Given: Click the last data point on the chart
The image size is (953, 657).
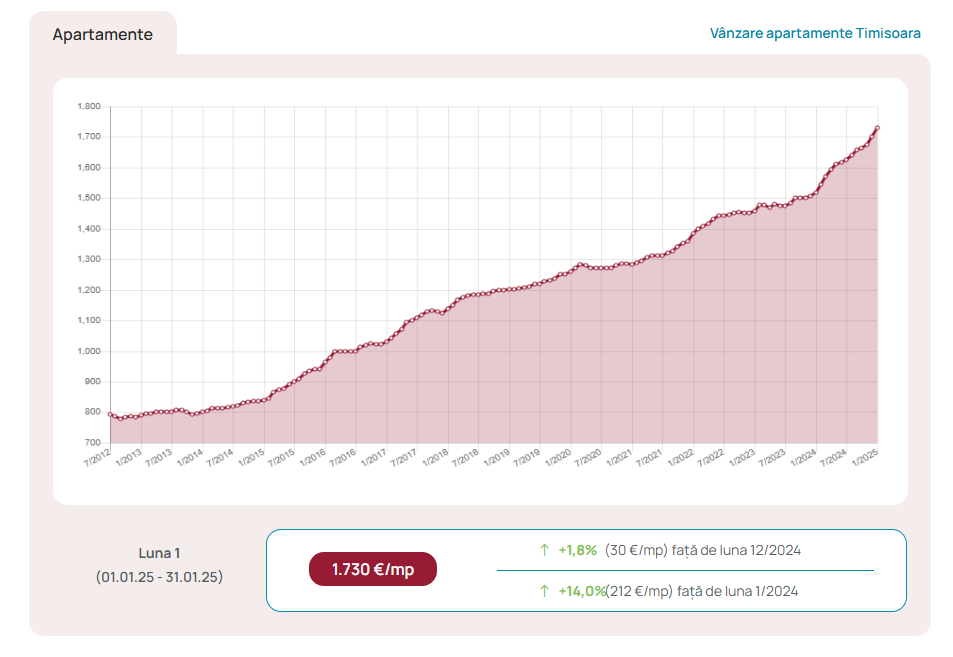Looking at the screenshot, I should click(877, 128).
